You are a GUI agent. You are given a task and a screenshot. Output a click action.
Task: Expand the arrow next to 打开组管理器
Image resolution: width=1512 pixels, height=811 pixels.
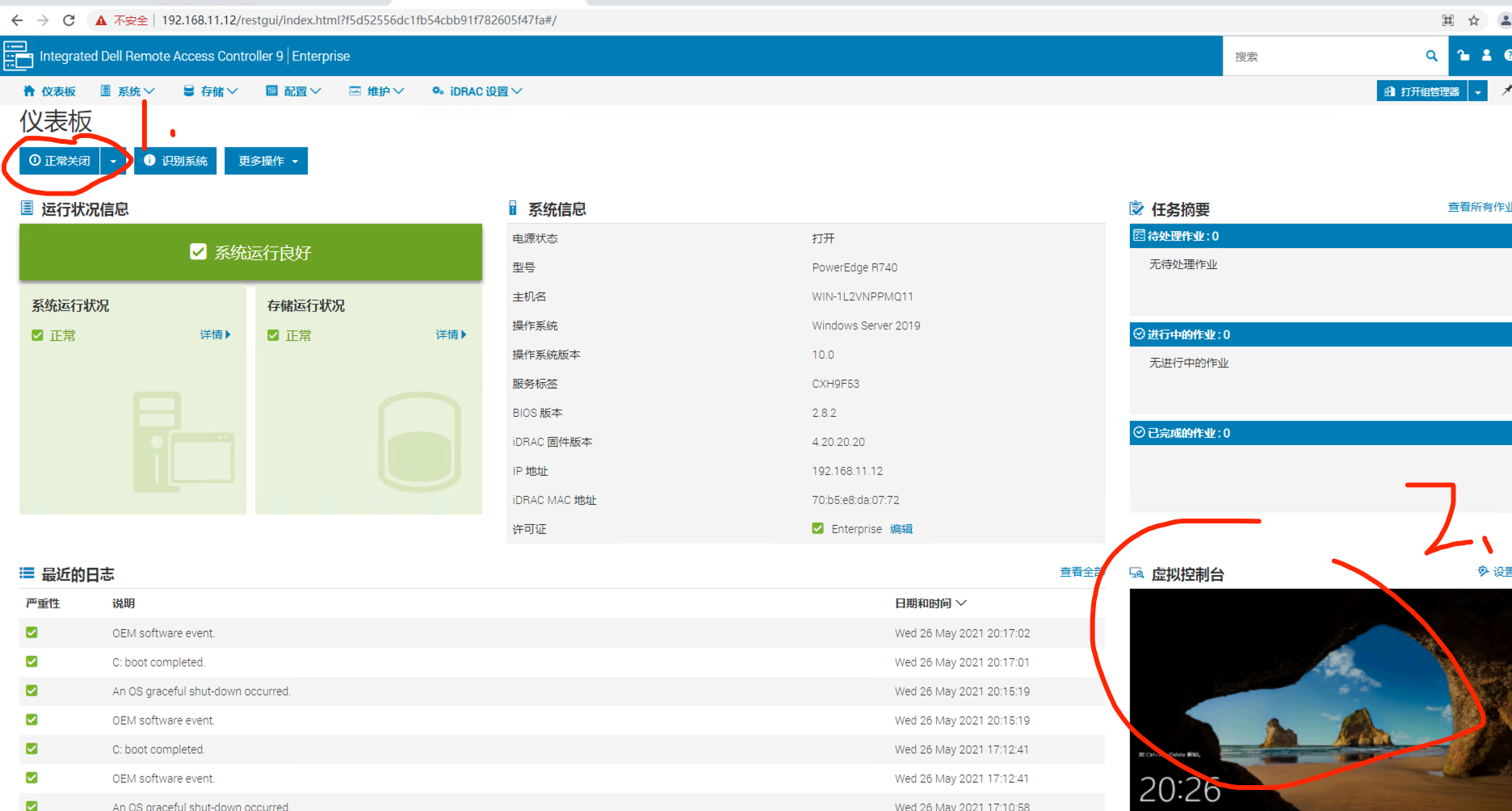(1478, 91)
